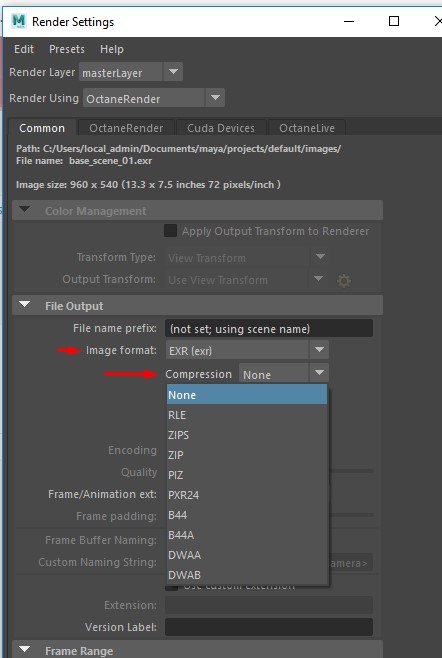The width and height of the screenshot is (442, 658).
Task: Click the File name prefix field
Action: coord(269,328)
